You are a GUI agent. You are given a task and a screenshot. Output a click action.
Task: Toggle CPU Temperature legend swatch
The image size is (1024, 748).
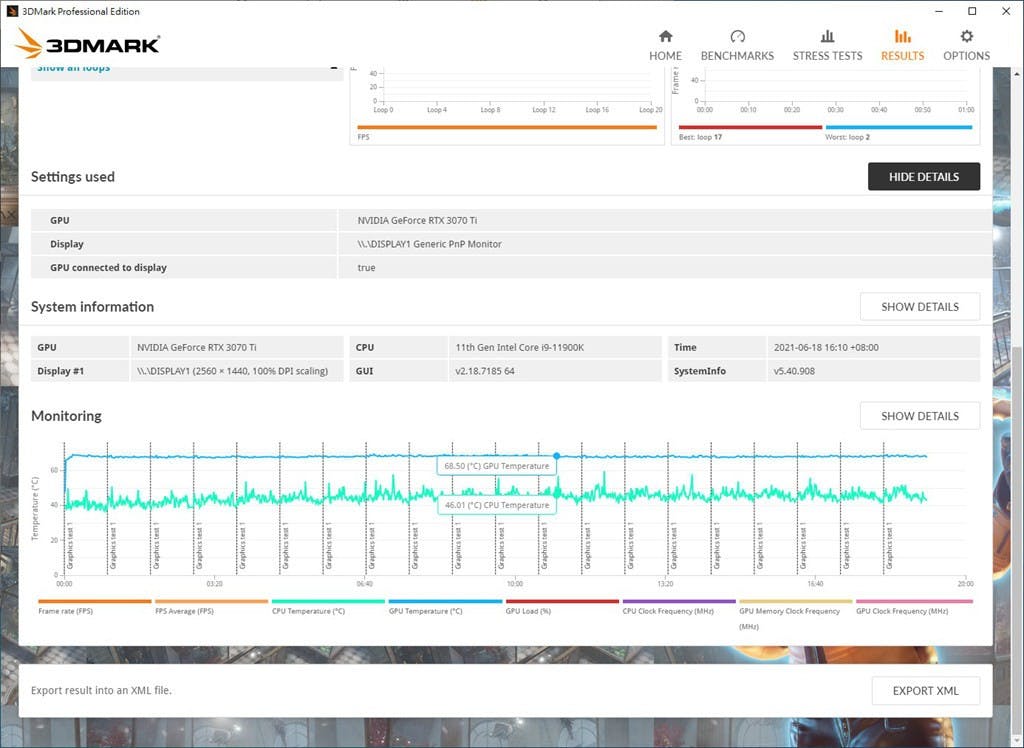tap(328, 601)
